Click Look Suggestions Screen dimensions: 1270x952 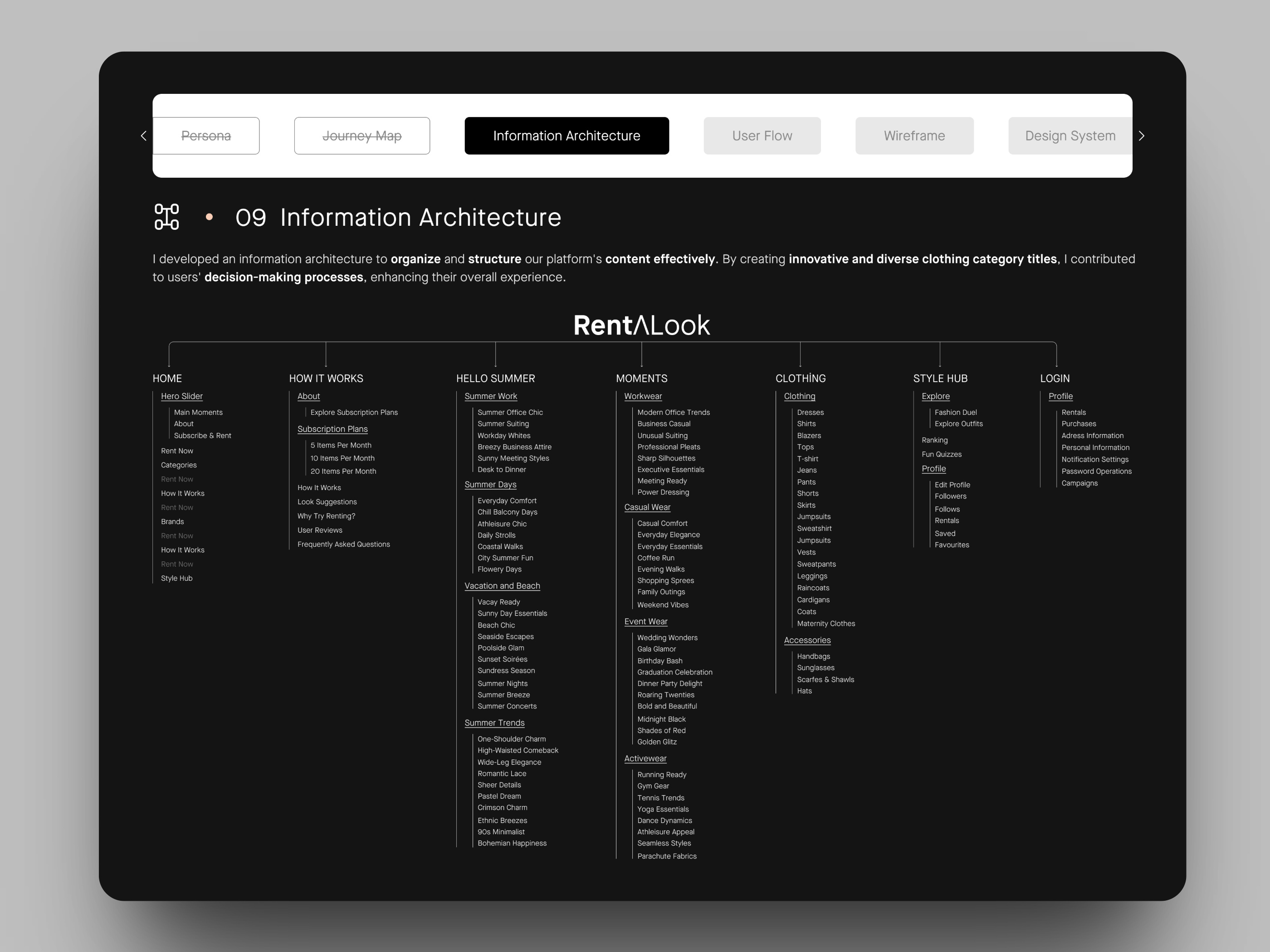coord(327,502)
